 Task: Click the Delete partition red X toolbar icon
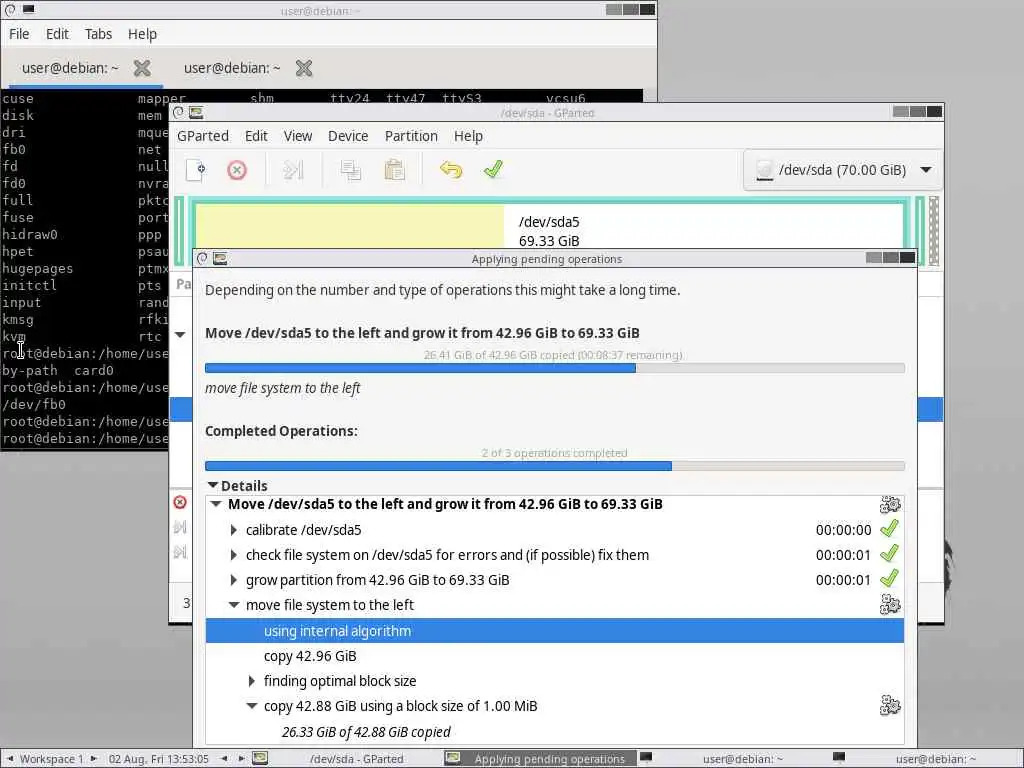coord(237,170)
